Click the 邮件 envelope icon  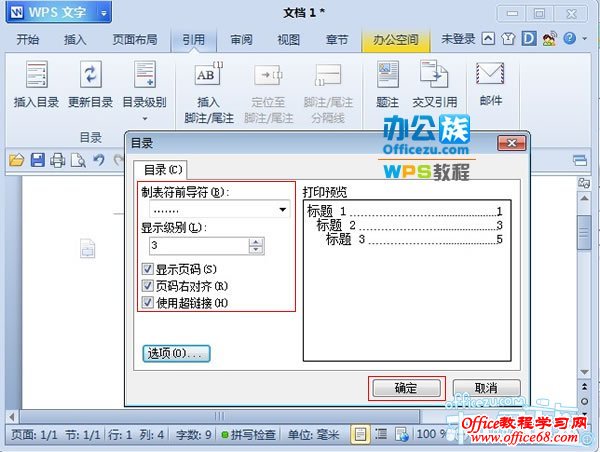point(490,73)
